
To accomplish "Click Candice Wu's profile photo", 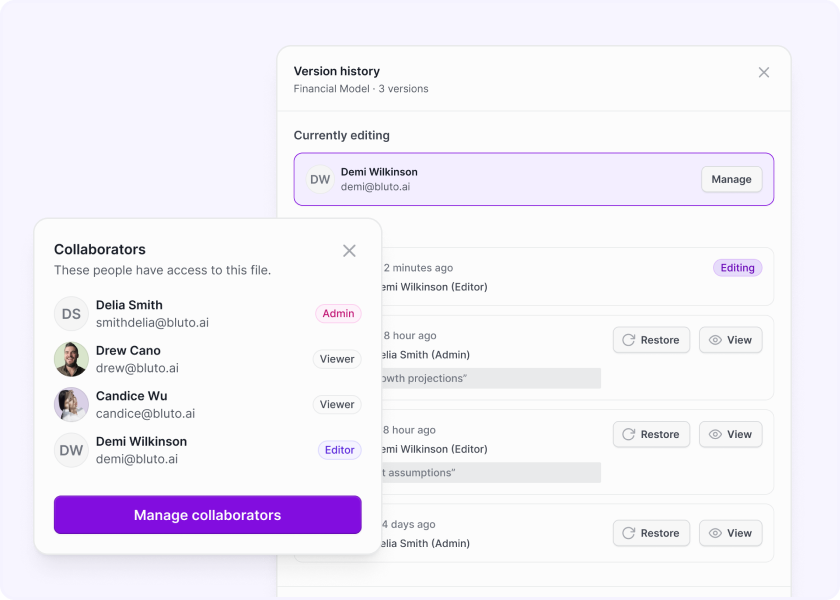I will click(x=71, y=405).
